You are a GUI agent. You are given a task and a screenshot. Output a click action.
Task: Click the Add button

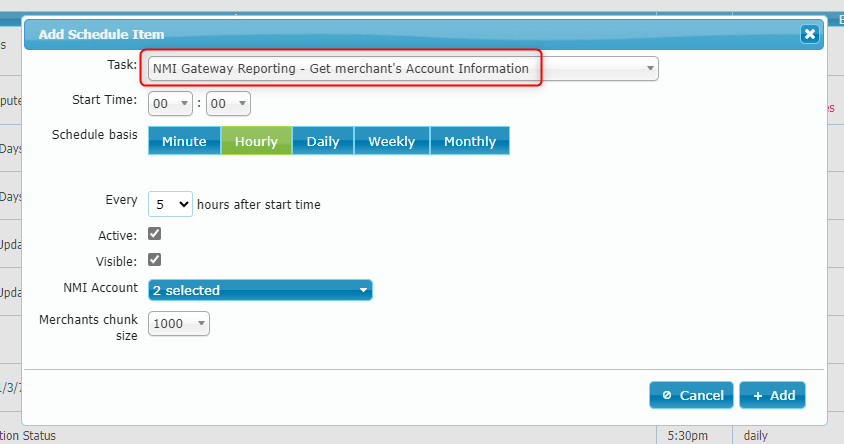pos(772,395)
